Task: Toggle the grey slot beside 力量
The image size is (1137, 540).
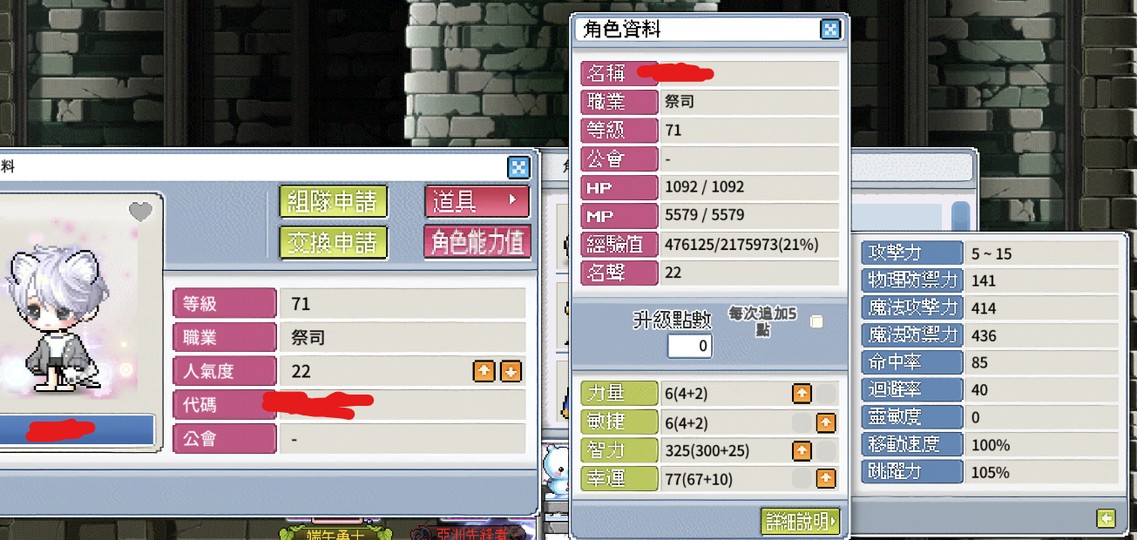Action: point(826,394)
